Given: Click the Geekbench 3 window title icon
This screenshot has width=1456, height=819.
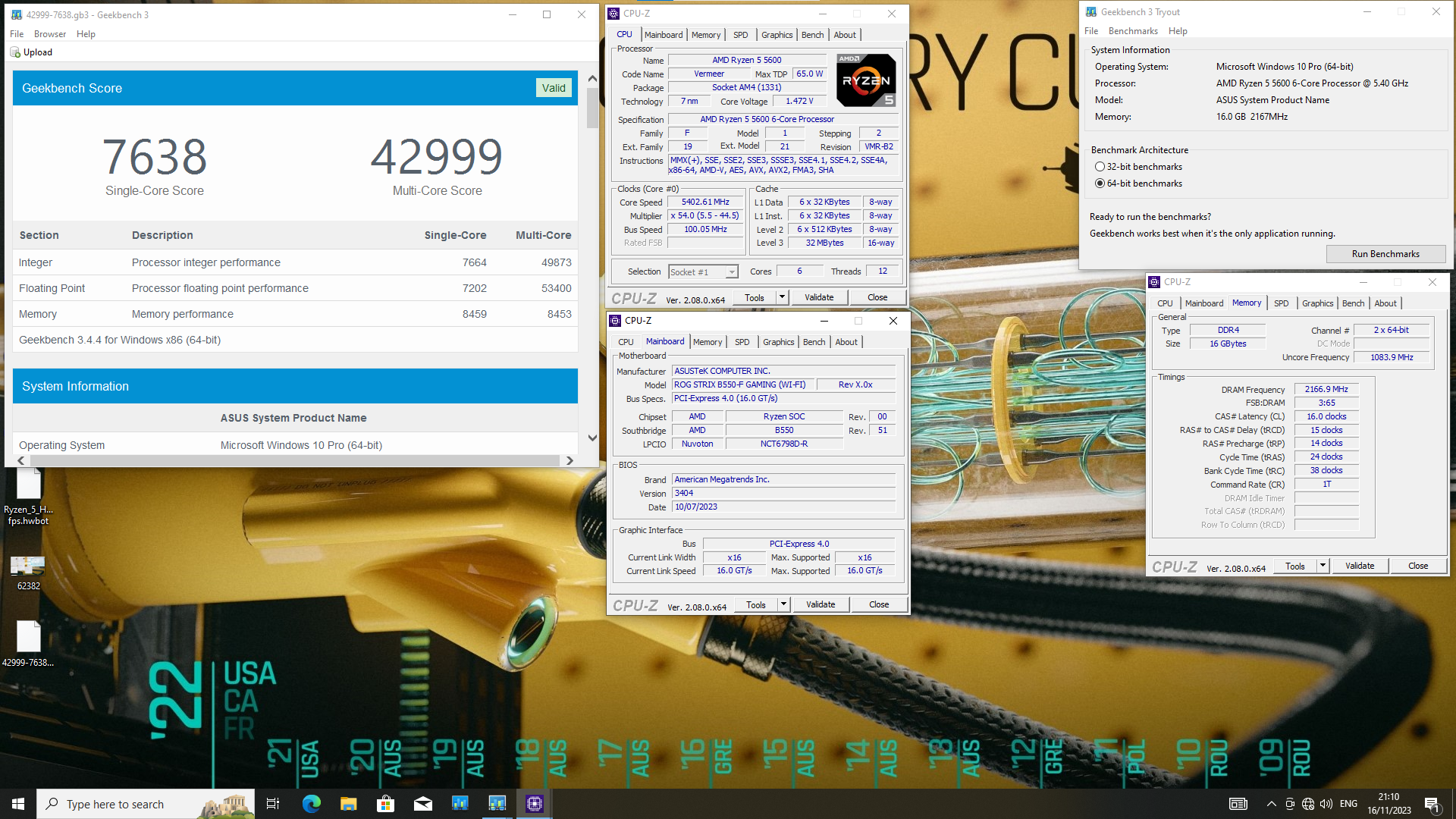Looking at the screenshot, I should [17, 14].
